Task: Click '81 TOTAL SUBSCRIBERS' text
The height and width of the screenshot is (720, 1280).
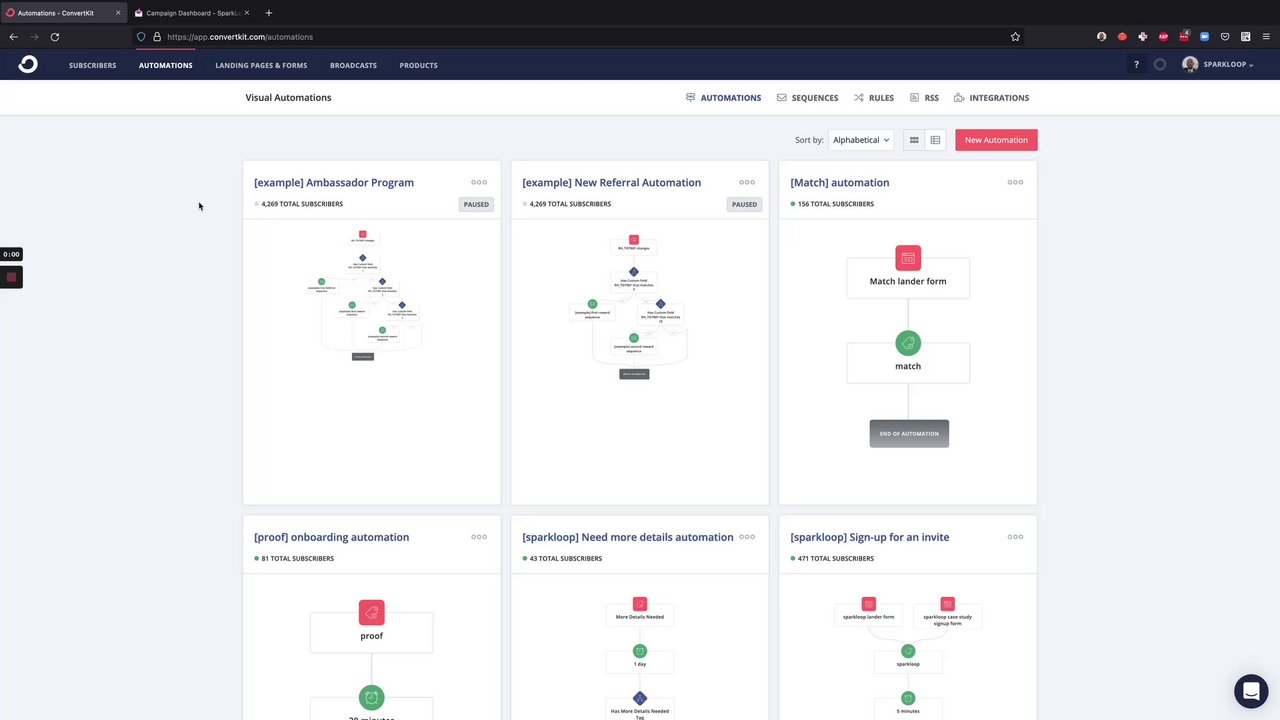Action: click(x=298, y=559)
